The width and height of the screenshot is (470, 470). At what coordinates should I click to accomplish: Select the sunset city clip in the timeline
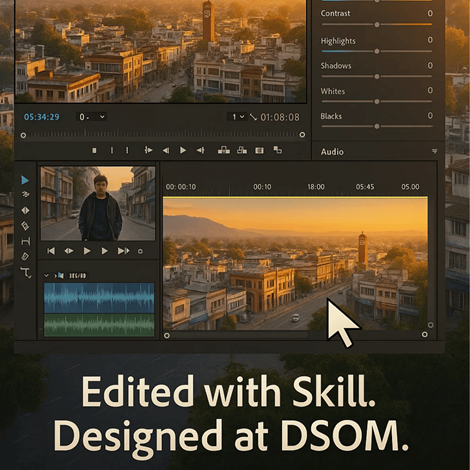[x=295, y=264]
